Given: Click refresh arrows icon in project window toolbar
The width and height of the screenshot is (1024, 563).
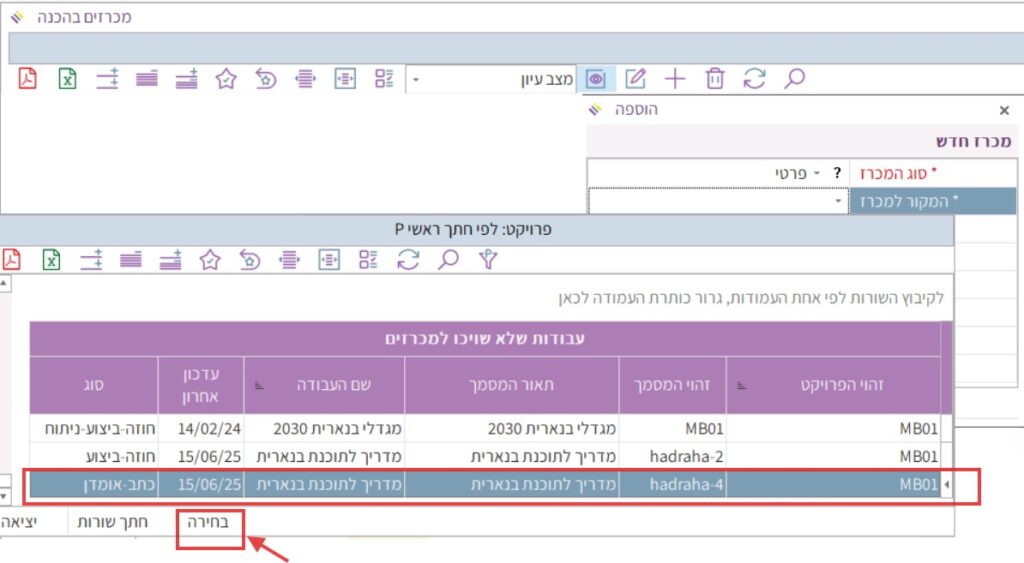Looking at the screenshot, I should point(407,261).
